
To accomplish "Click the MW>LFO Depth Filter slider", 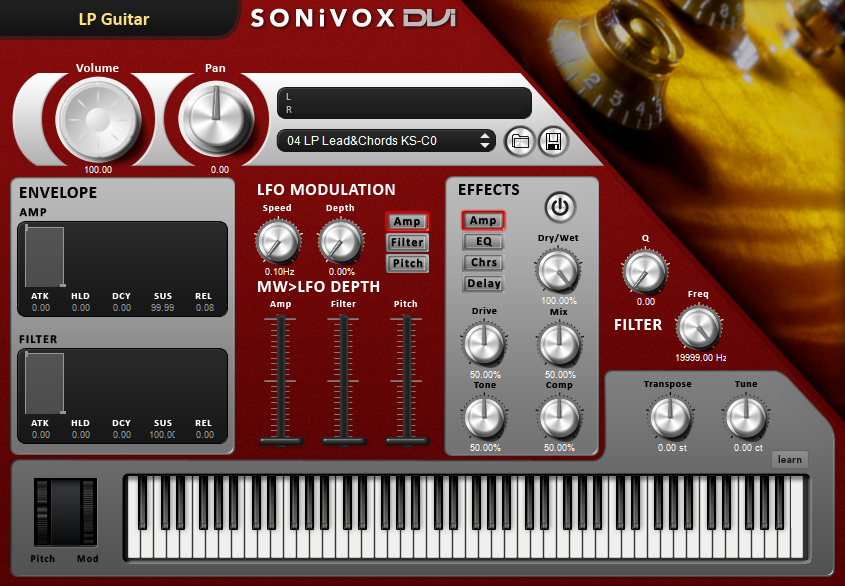I will point(344,380).
